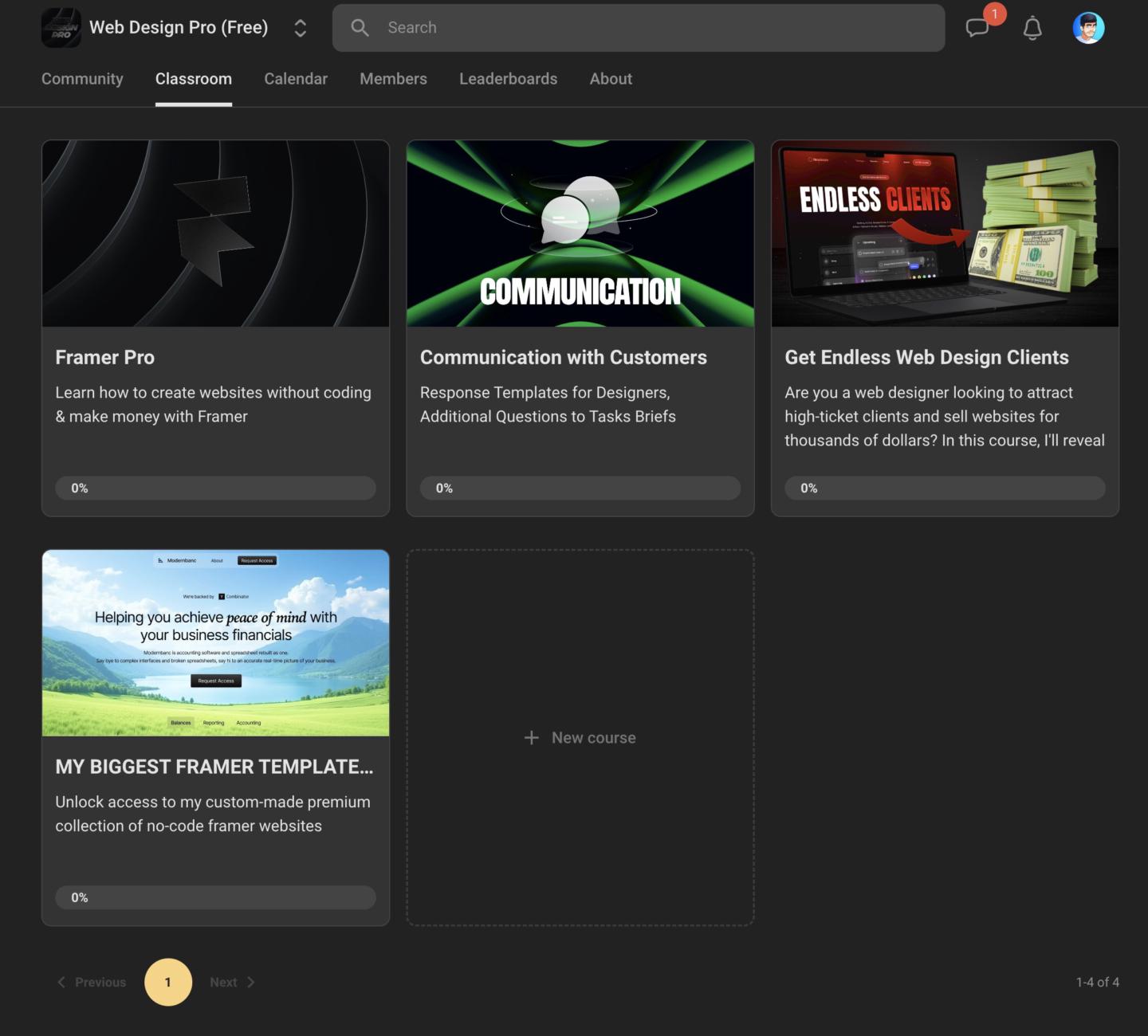Add a New course
The image size is (1148, 1036).
coord(580,738)
